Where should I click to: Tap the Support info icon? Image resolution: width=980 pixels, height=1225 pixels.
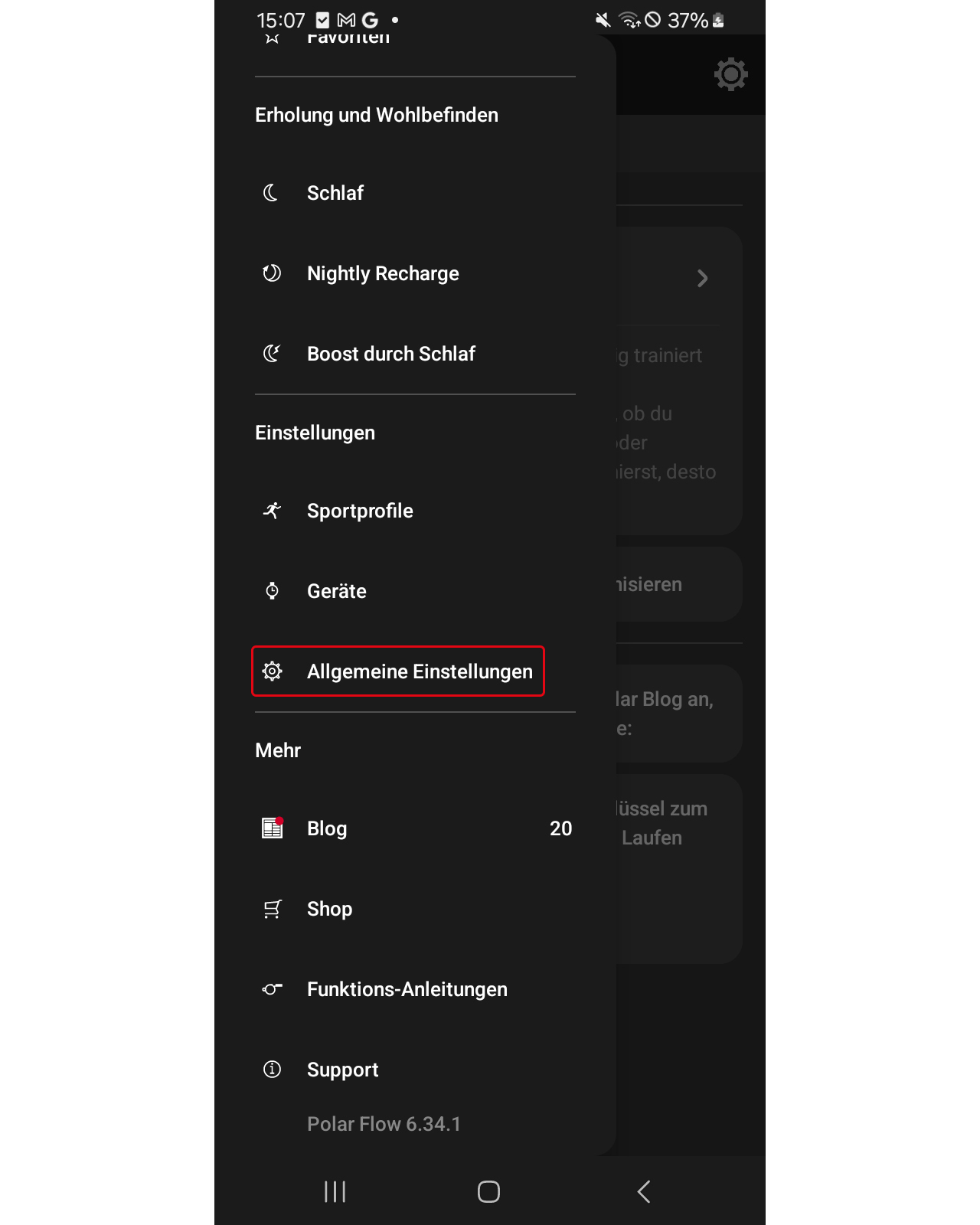tap(272, 1070)
